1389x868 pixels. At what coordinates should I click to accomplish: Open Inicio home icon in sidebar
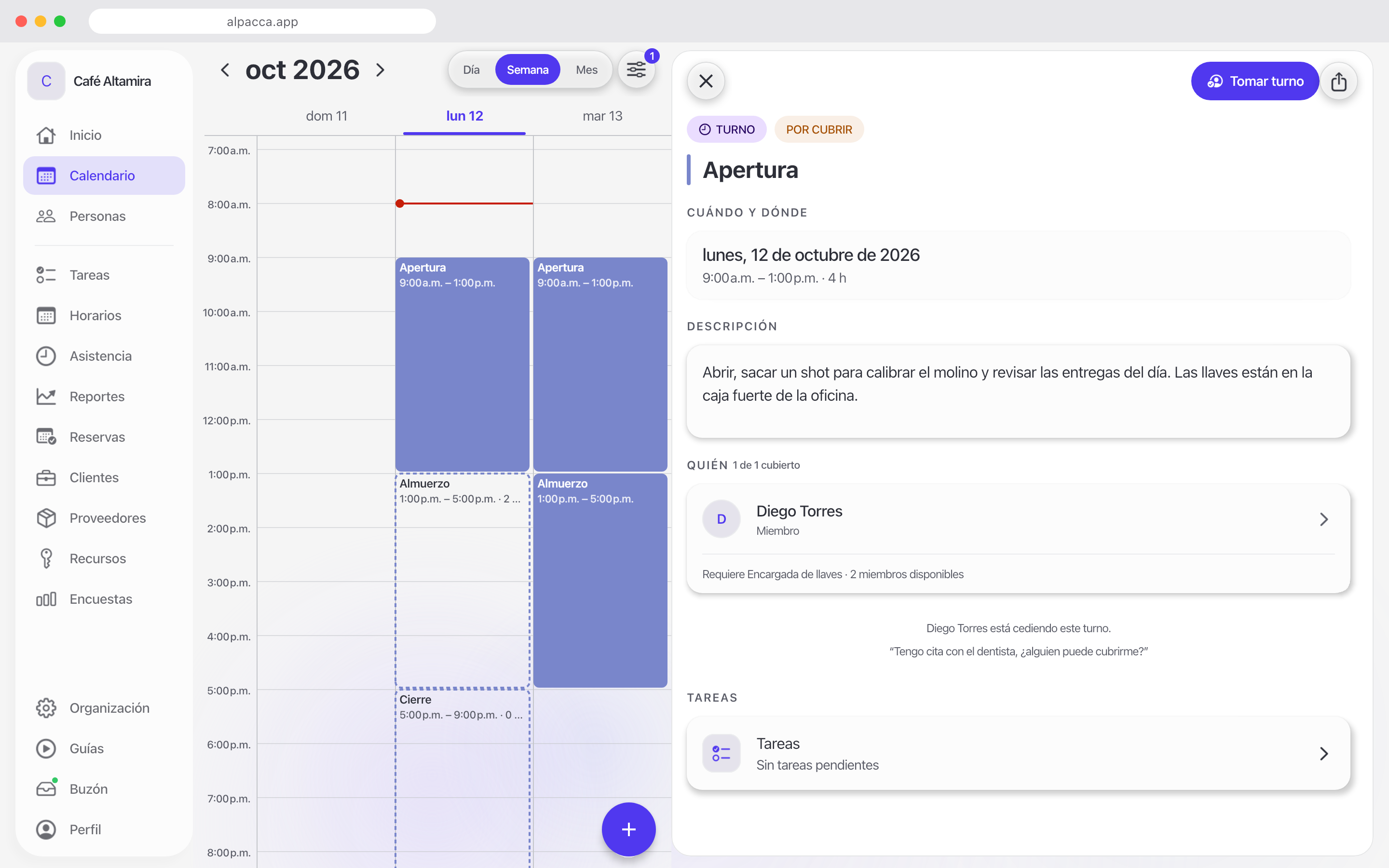tap(46, 135)
